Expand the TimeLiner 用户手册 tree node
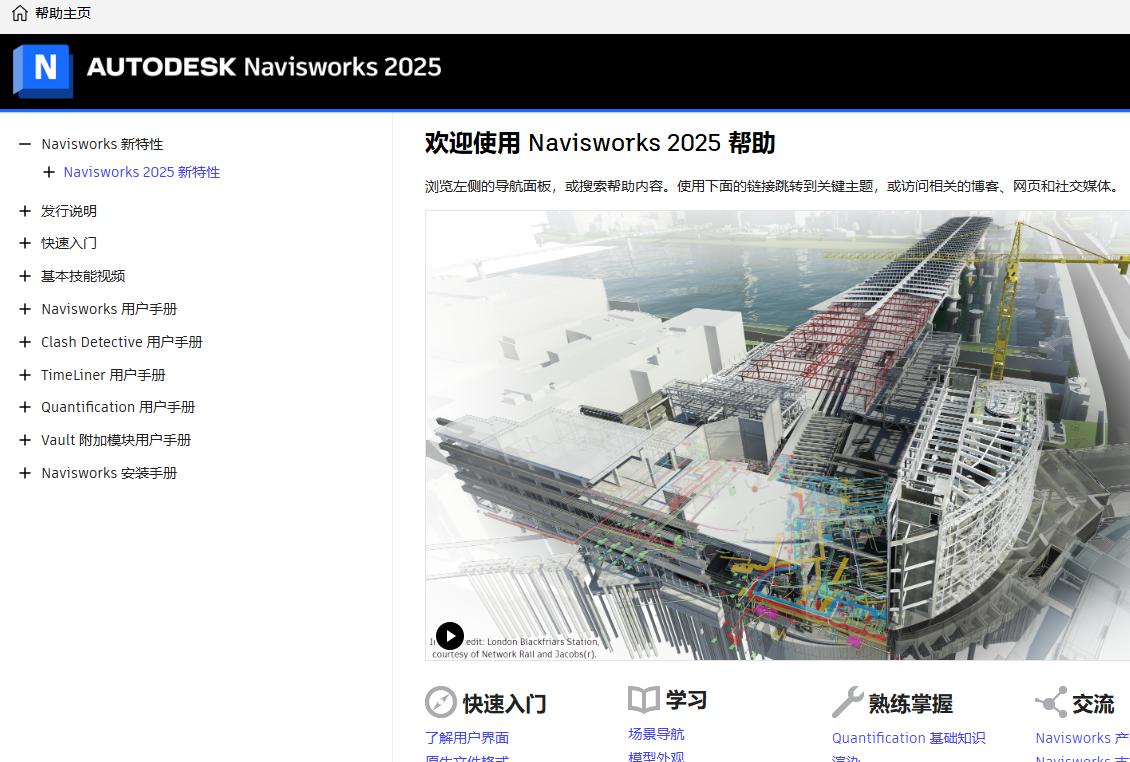 point(25,375)
